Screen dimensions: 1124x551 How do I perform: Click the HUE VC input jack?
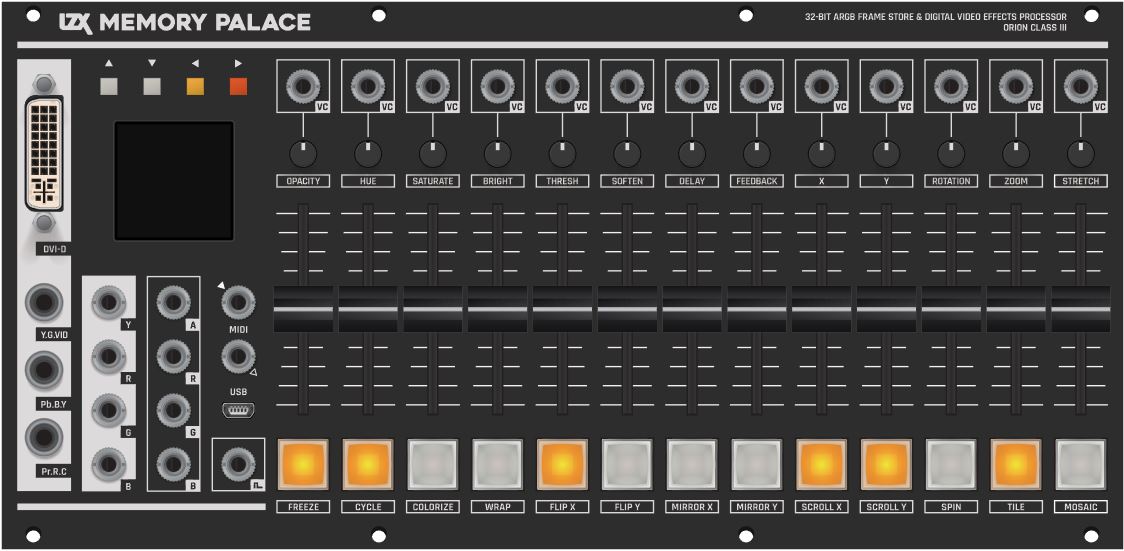pyautogui.click(x=368, y=87)
